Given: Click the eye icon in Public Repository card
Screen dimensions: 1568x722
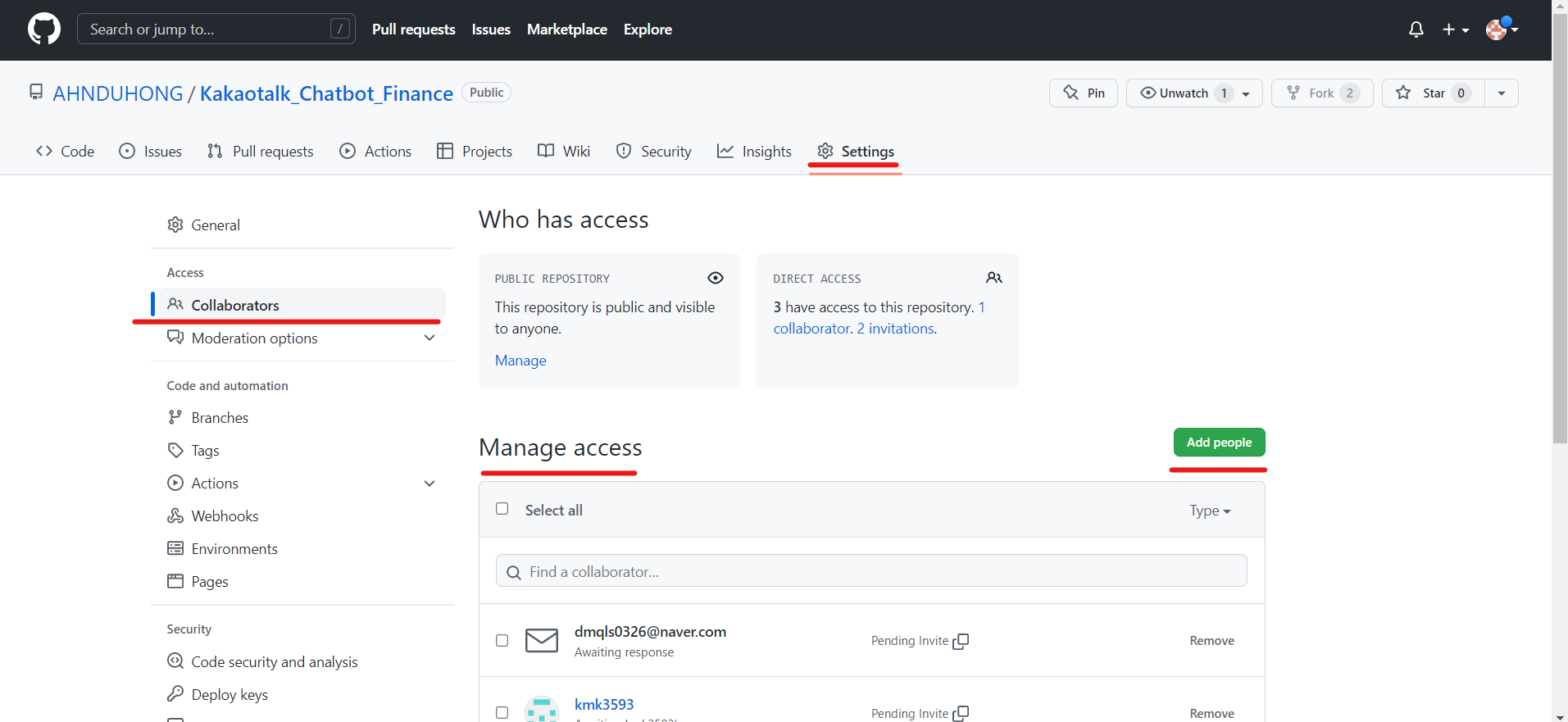Looking at the screenshot, I should point(716,278).
